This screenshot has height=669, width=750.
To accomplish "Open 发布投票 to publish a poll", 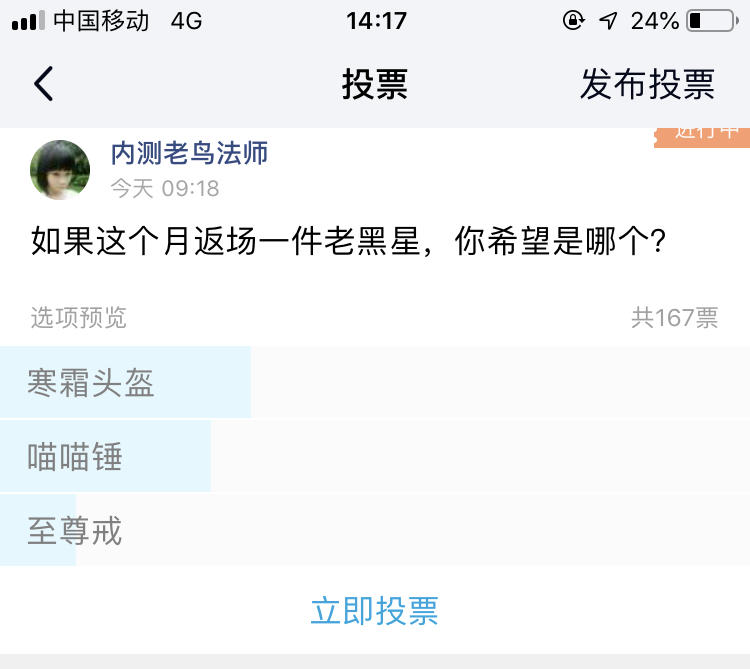I will click(648, 84).
